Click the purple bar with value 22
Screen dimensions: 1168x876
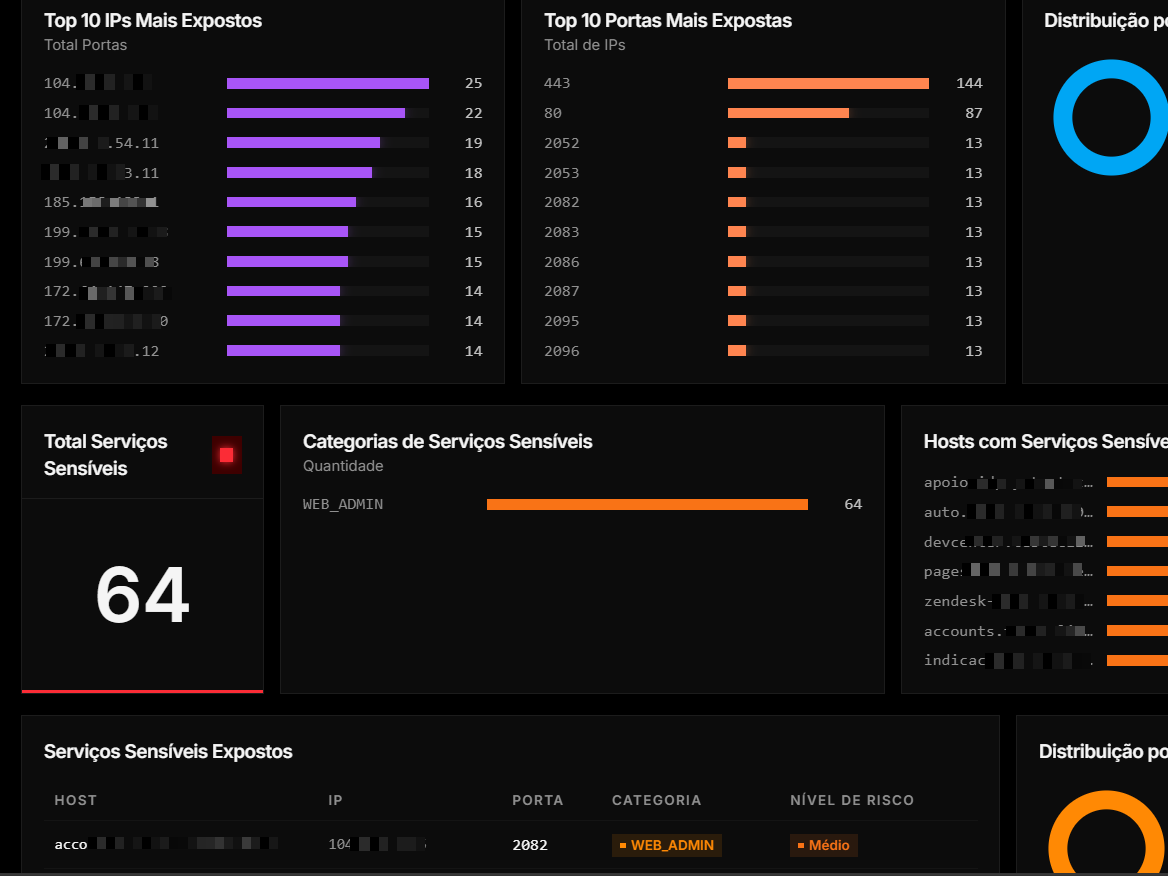click(x=316, y=113)
